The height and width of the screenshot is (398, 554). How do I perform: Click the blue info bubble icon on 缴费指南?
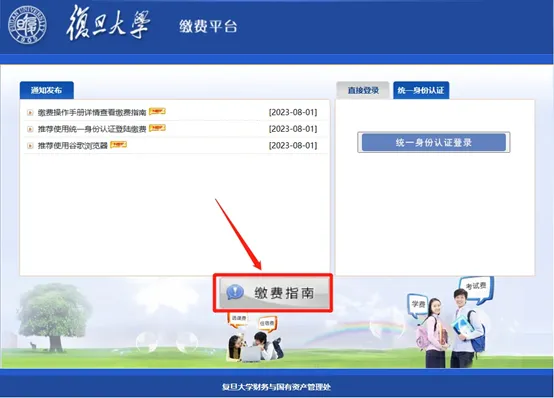point(235,293)
